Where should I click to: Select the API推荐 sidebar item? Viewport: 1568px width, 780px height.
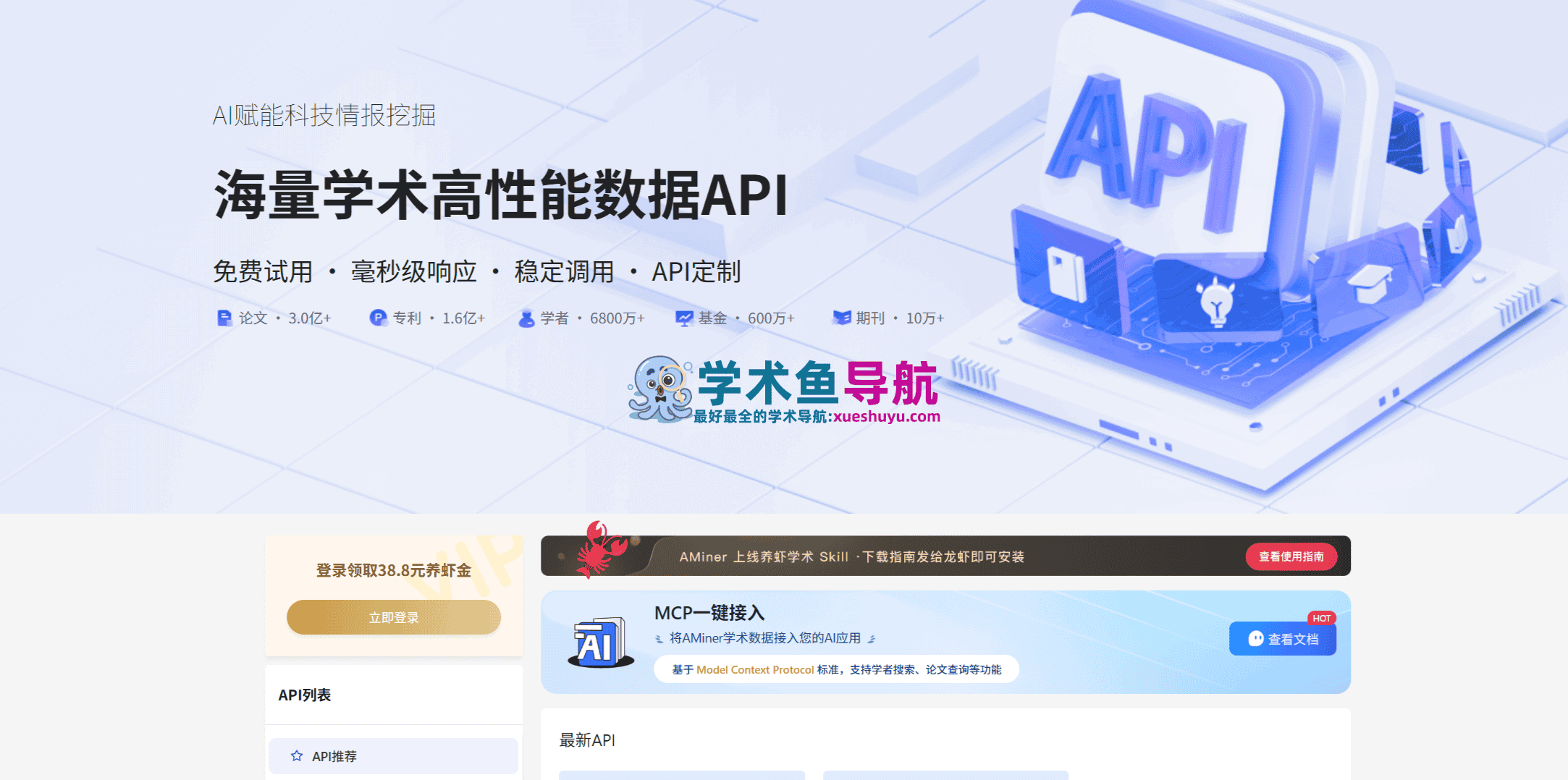[394, 756]
